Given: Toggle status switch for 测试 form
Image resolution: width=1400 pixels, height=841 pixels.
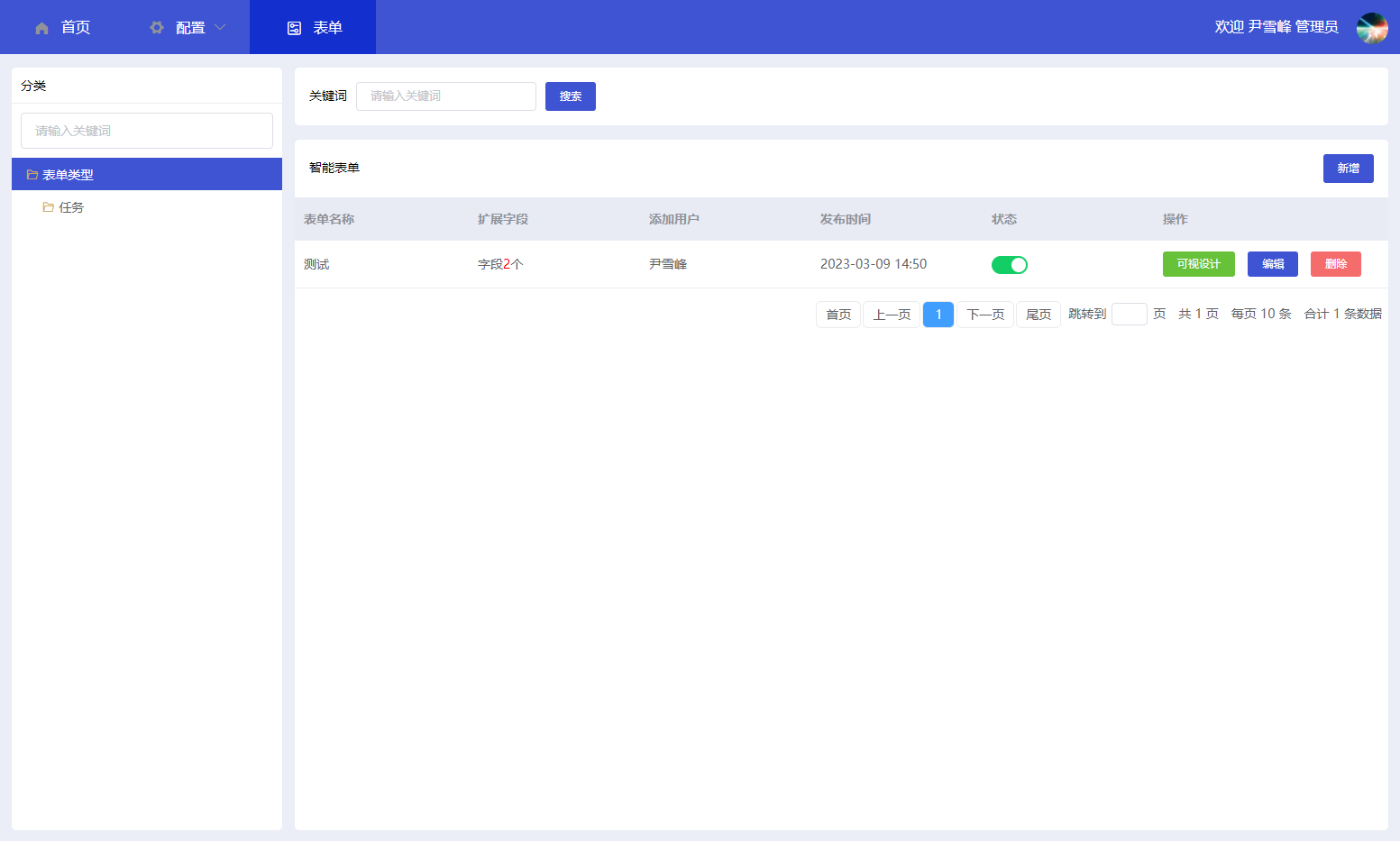Looking at the screenshot, I should 1009,265.
